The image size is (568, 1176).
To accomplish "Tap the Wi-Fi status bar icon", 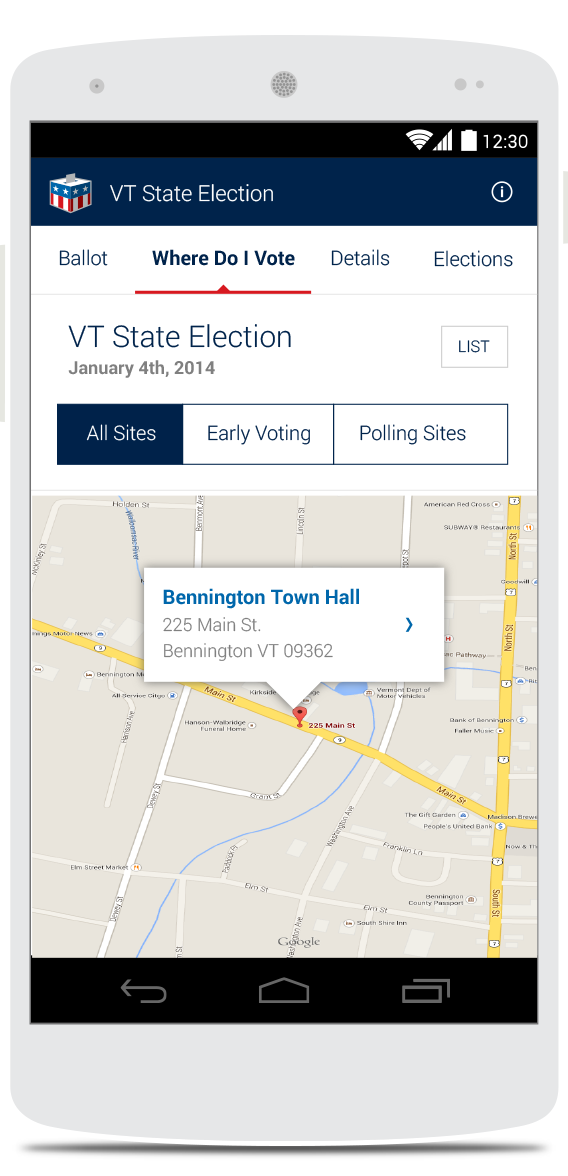I will (419, 140).
